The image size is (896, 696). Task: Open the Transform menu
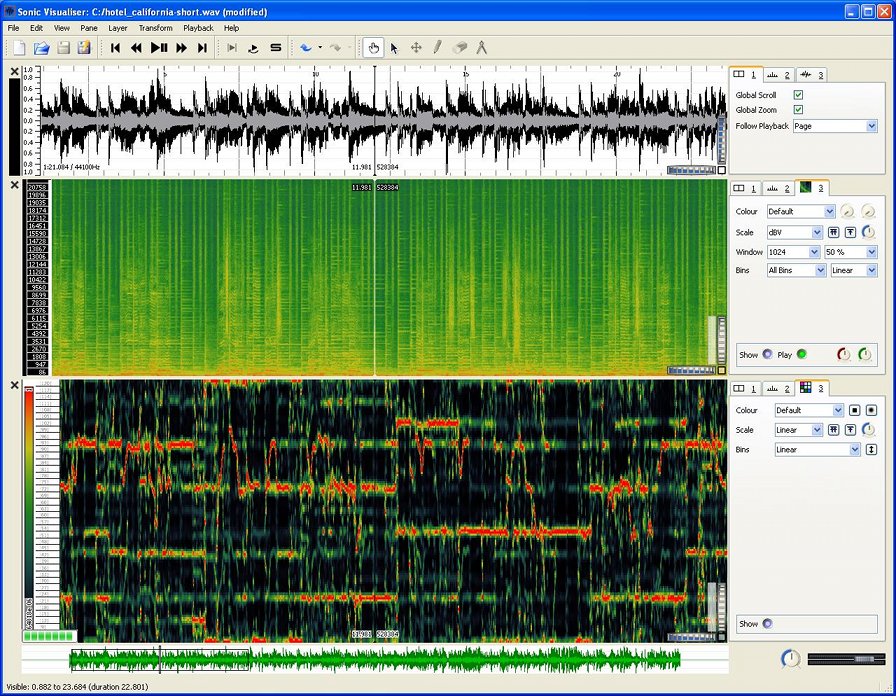pyautogui.click(x=155, y=28)
